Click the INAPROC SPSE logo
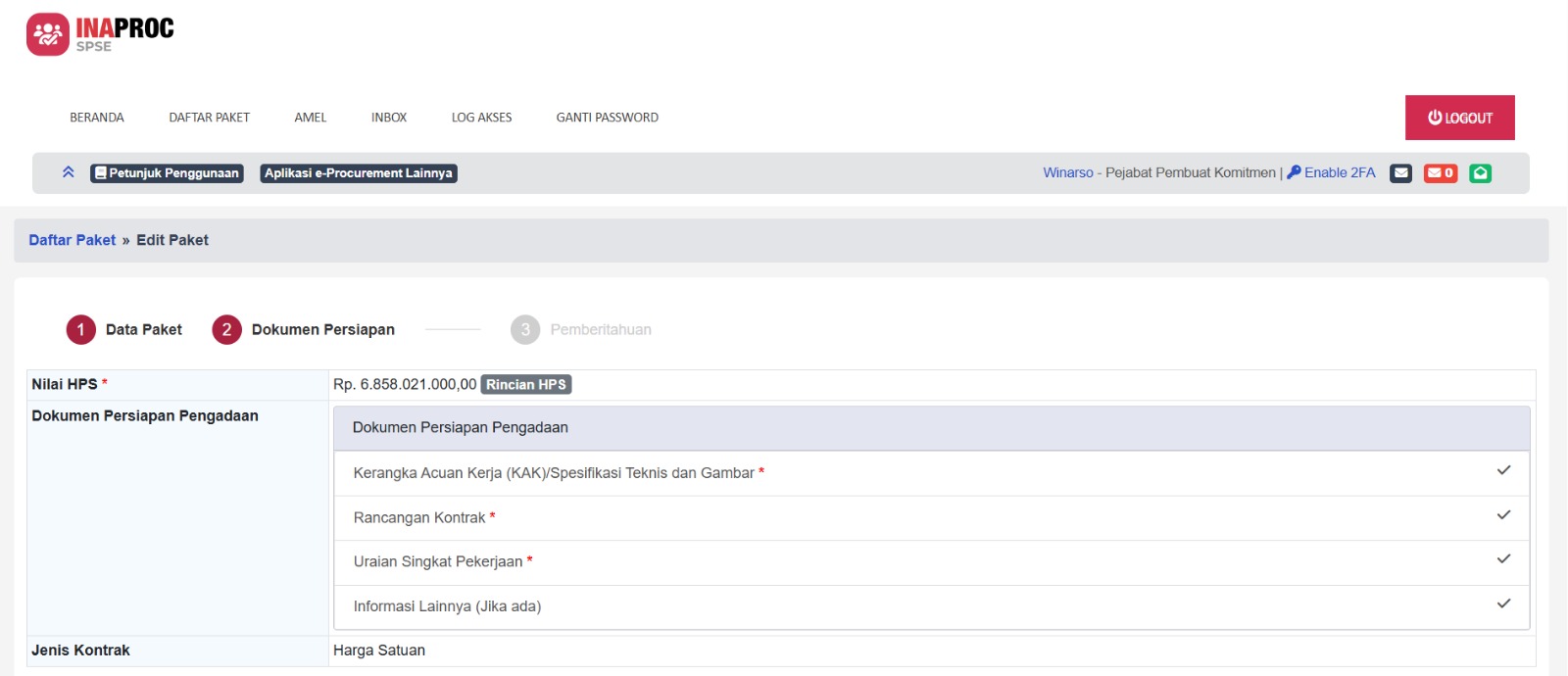The height and width of the screenshot is (676, 1568). click(x=100, y=34)
